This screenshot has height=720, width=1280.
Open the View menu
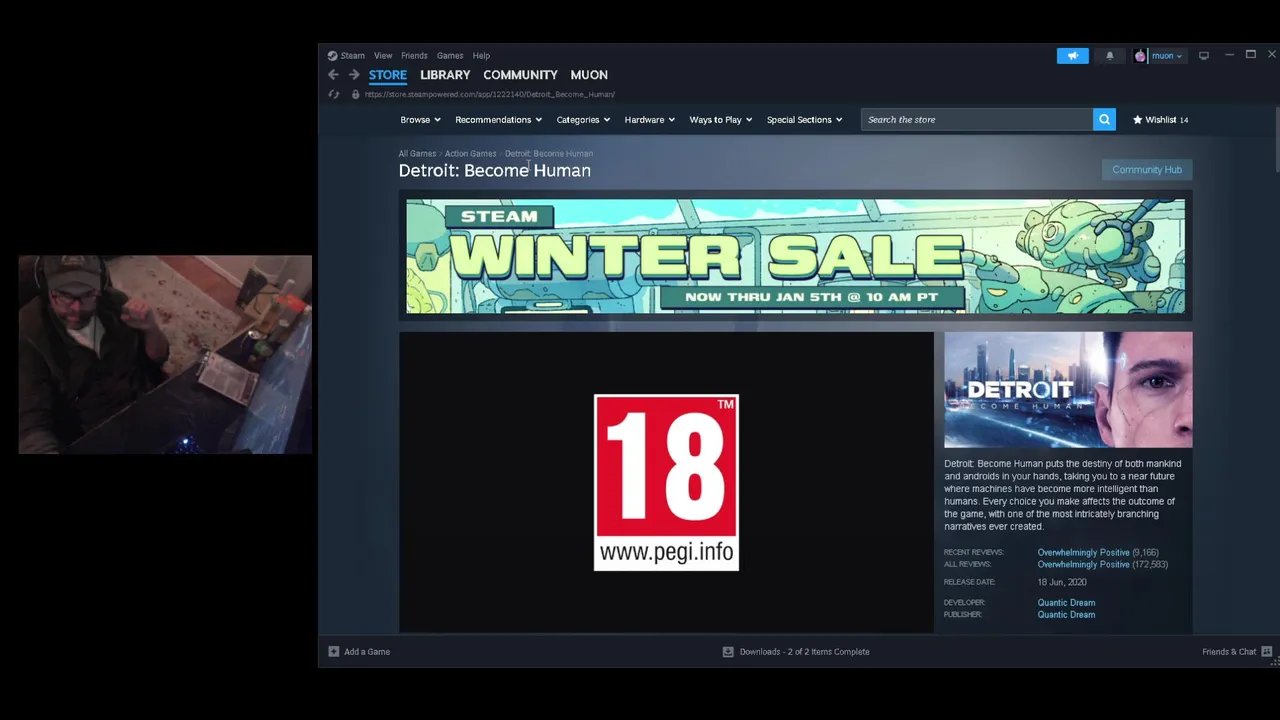(383, 56)
